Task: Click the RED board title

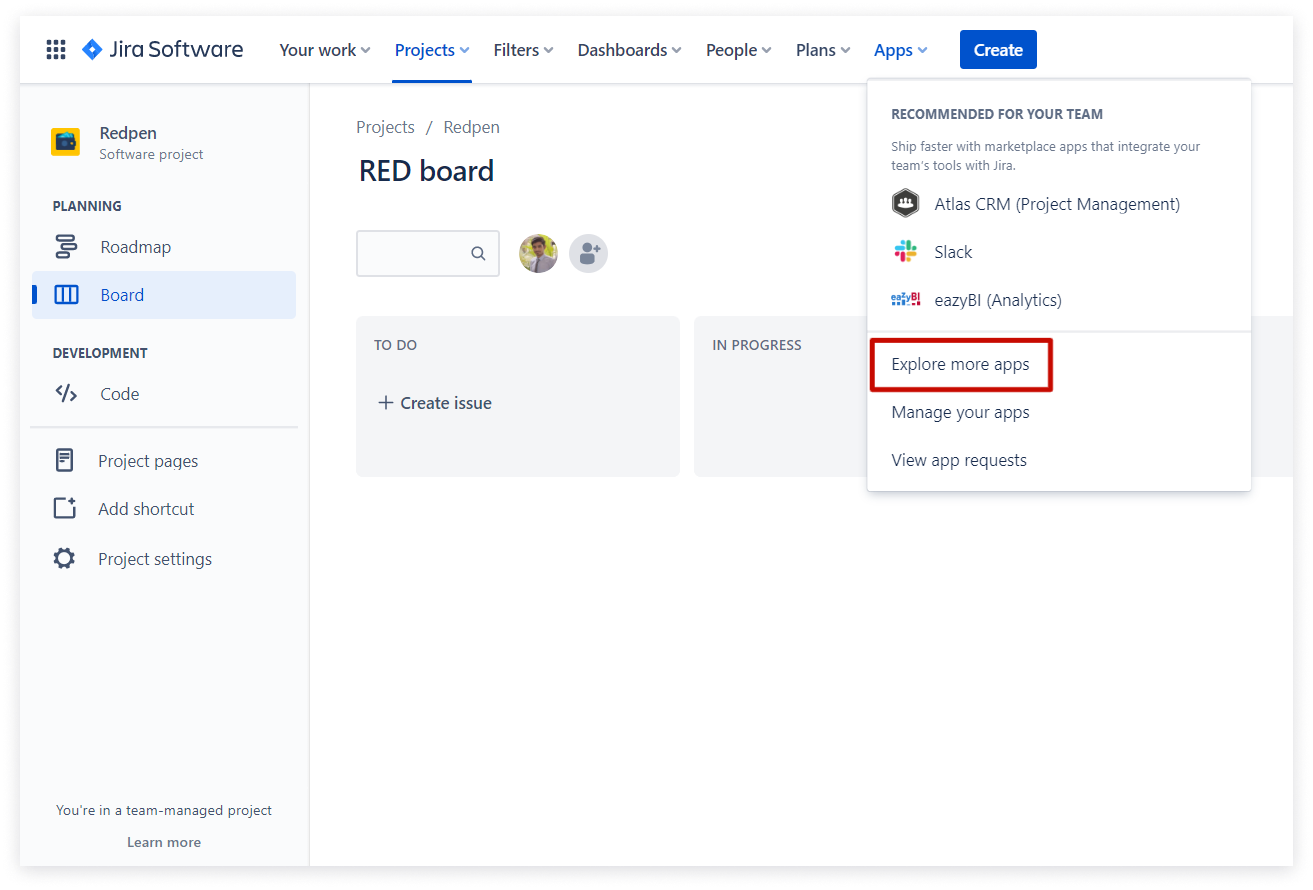Action: [x=426, y=171]
